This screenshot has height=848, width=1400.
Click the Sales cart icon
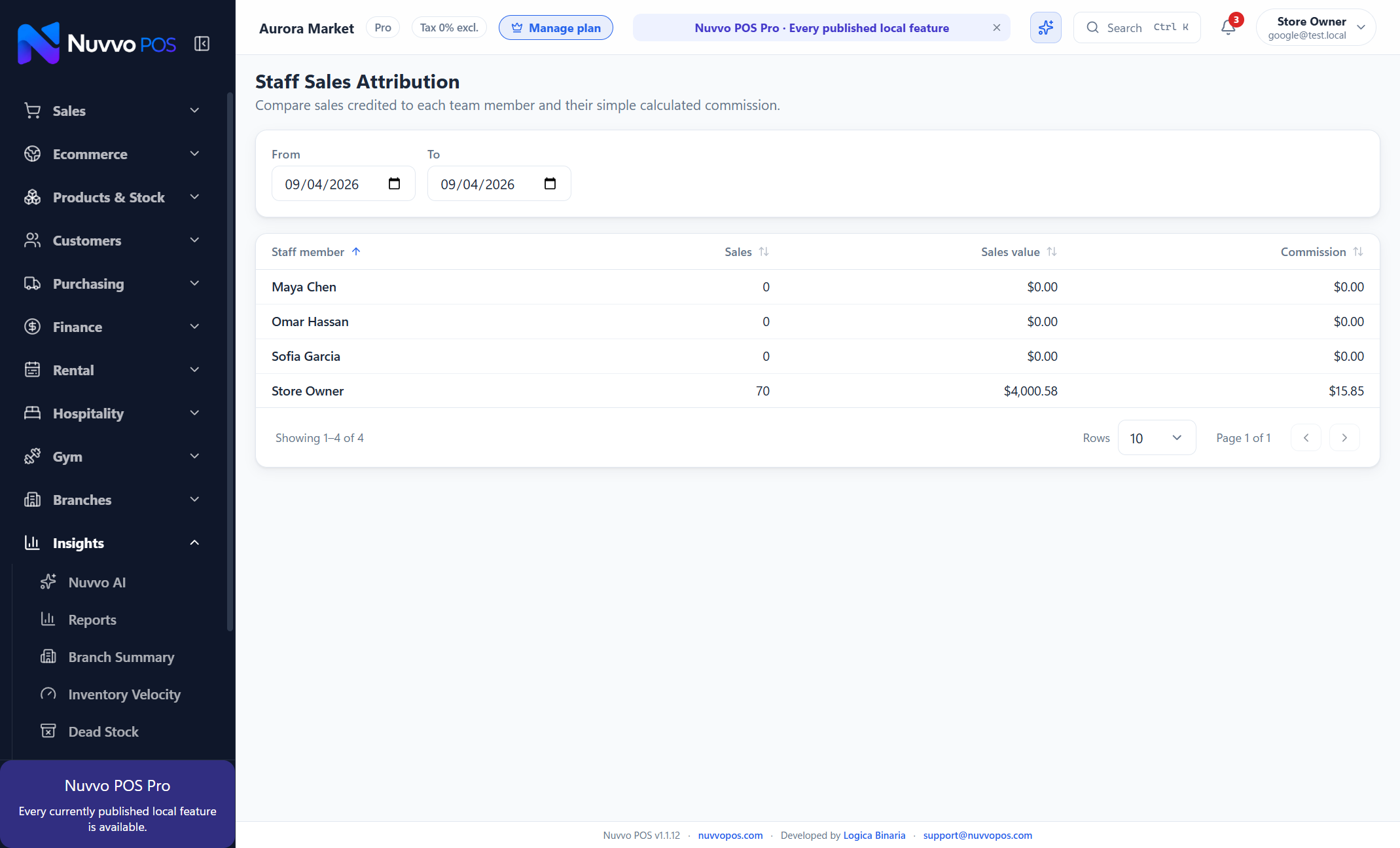click(32, 111)
